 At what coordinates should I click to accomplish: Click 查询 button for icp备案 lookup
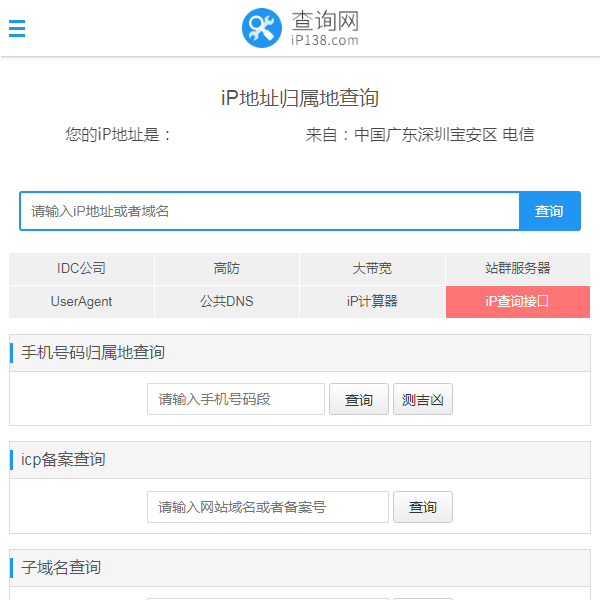pos(423,507)
